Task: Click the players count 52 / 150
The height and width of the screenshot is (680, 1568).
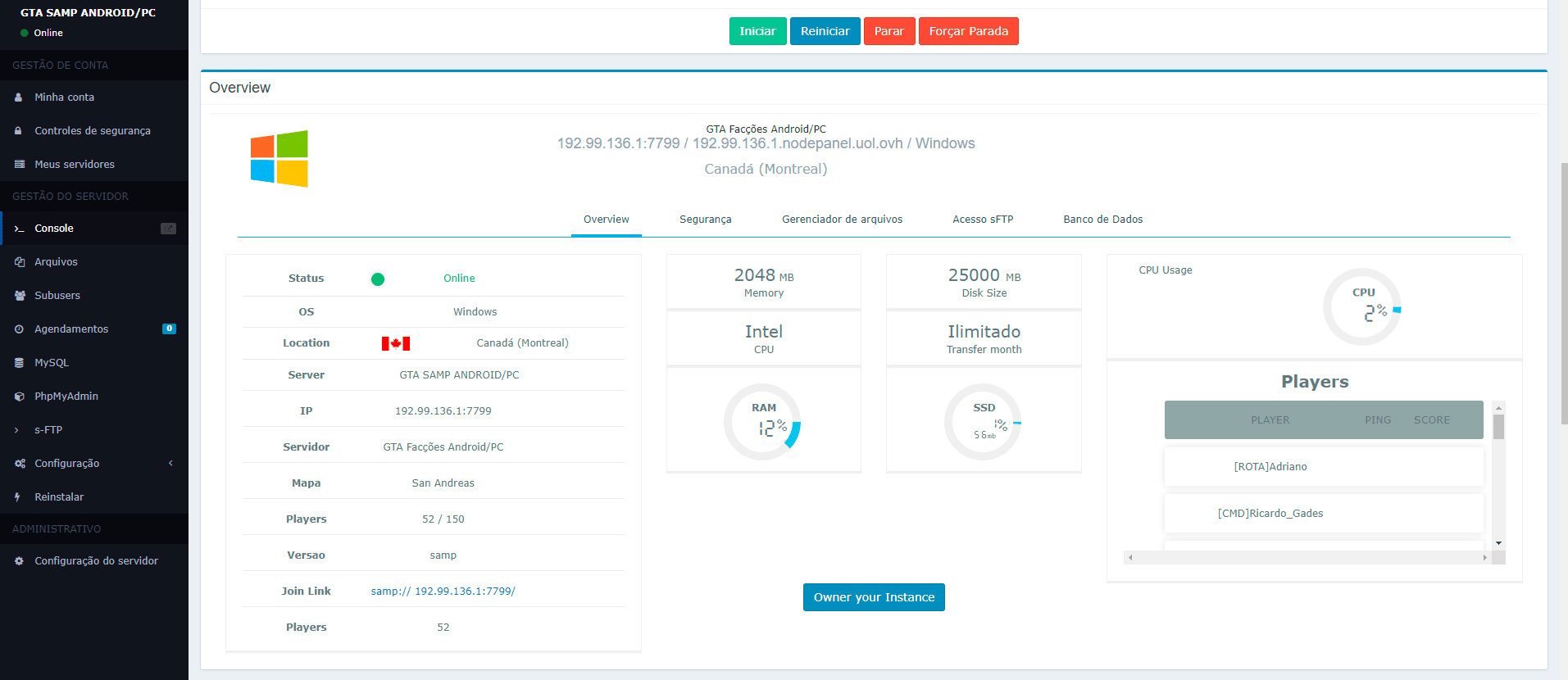Action: click(x=443, y=519)
